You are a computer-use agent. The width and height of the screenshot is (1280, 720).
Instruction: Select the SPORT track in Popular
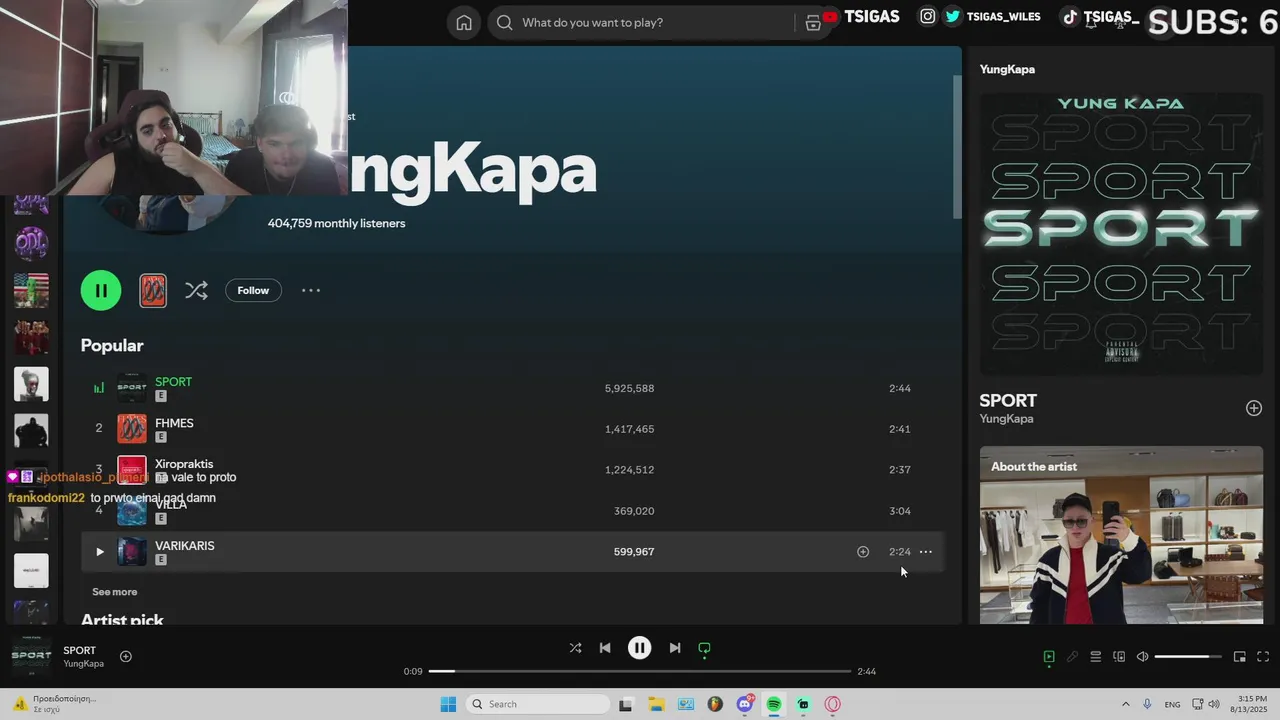point(511,388)
